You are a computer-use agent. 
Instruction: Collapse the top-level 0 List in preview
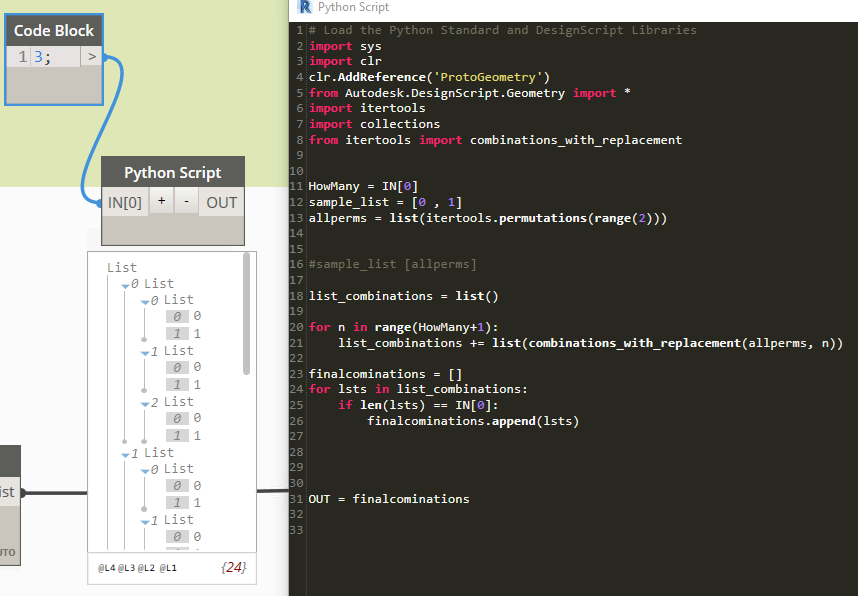point(125,285)
